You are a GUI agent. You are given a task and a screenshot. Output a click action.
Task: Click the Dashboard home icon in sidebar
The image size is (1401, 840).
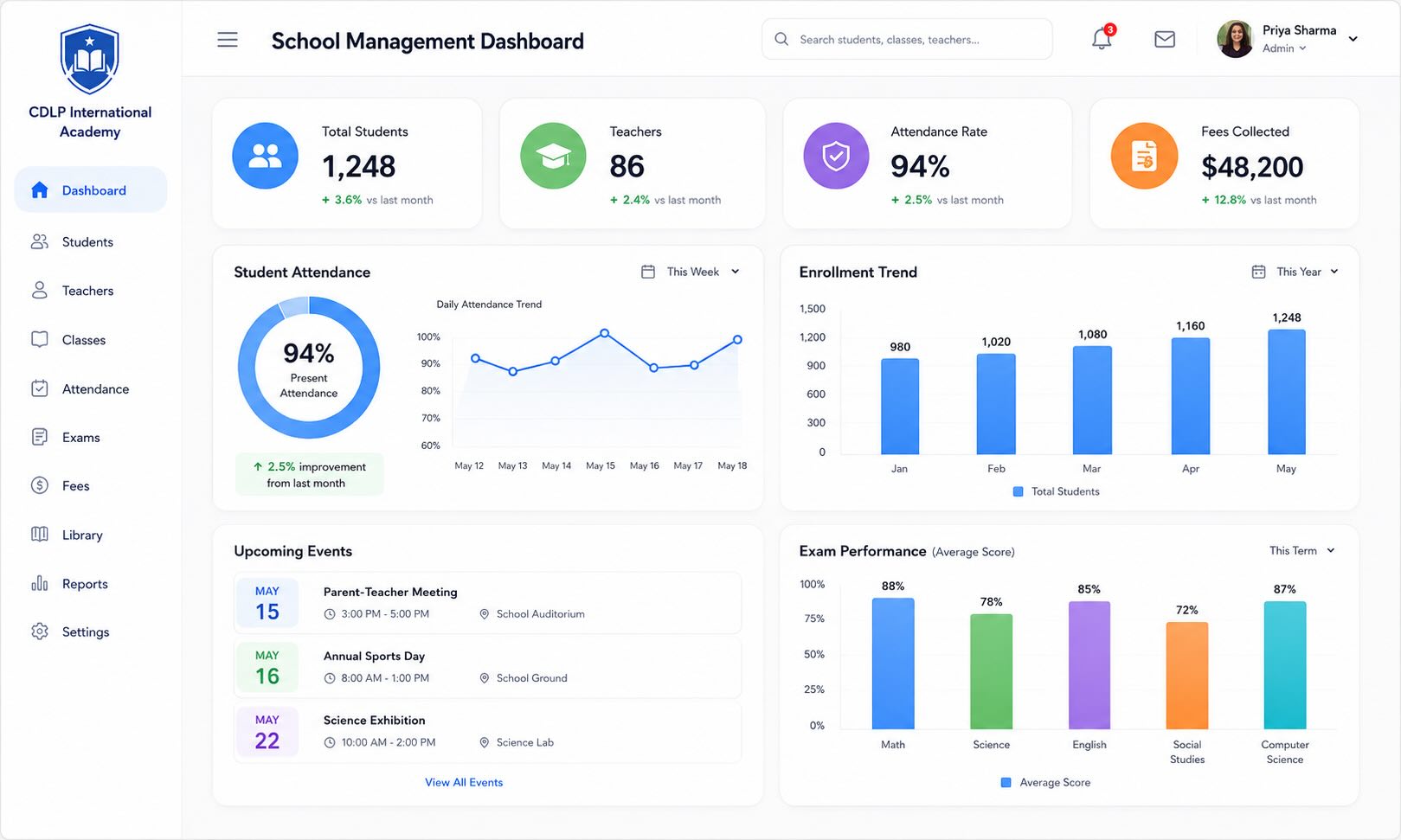coord(40,189)
